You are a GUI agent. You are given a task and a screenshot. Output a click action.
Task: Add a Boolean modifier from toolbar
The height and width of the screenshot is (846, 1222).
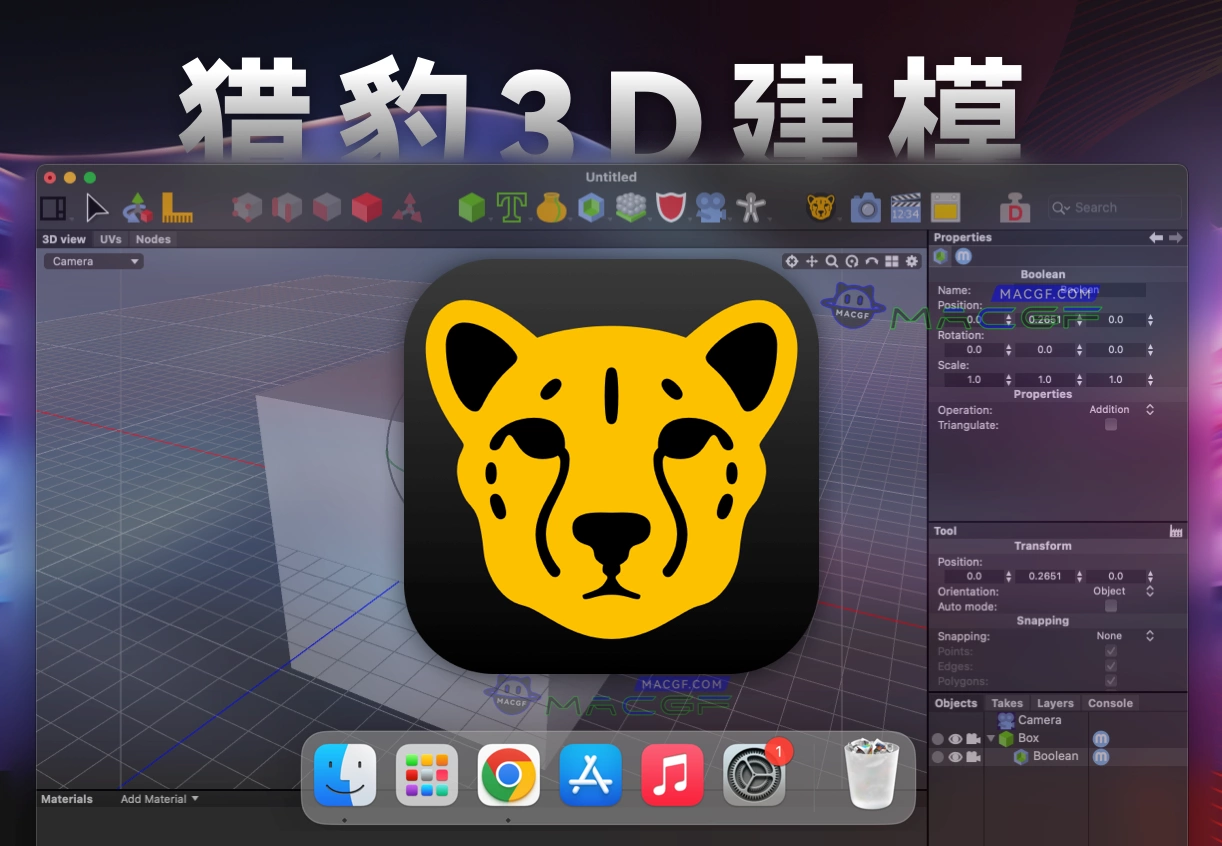(x=591, y=208)
